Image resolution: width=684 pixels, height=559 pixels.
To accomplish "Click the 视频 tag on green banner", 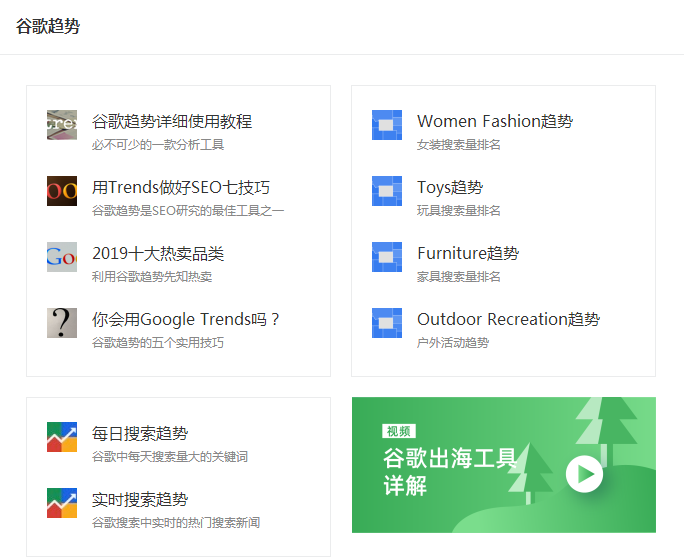I will pyautogui.click(x=399, y=431).
